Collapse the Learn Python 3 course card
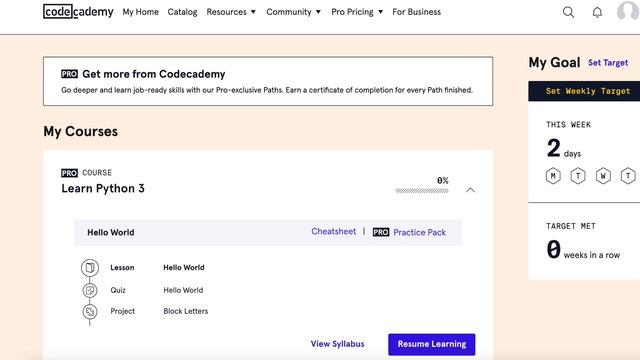Viewport: 640px width, 360px height. pos(470,190)
